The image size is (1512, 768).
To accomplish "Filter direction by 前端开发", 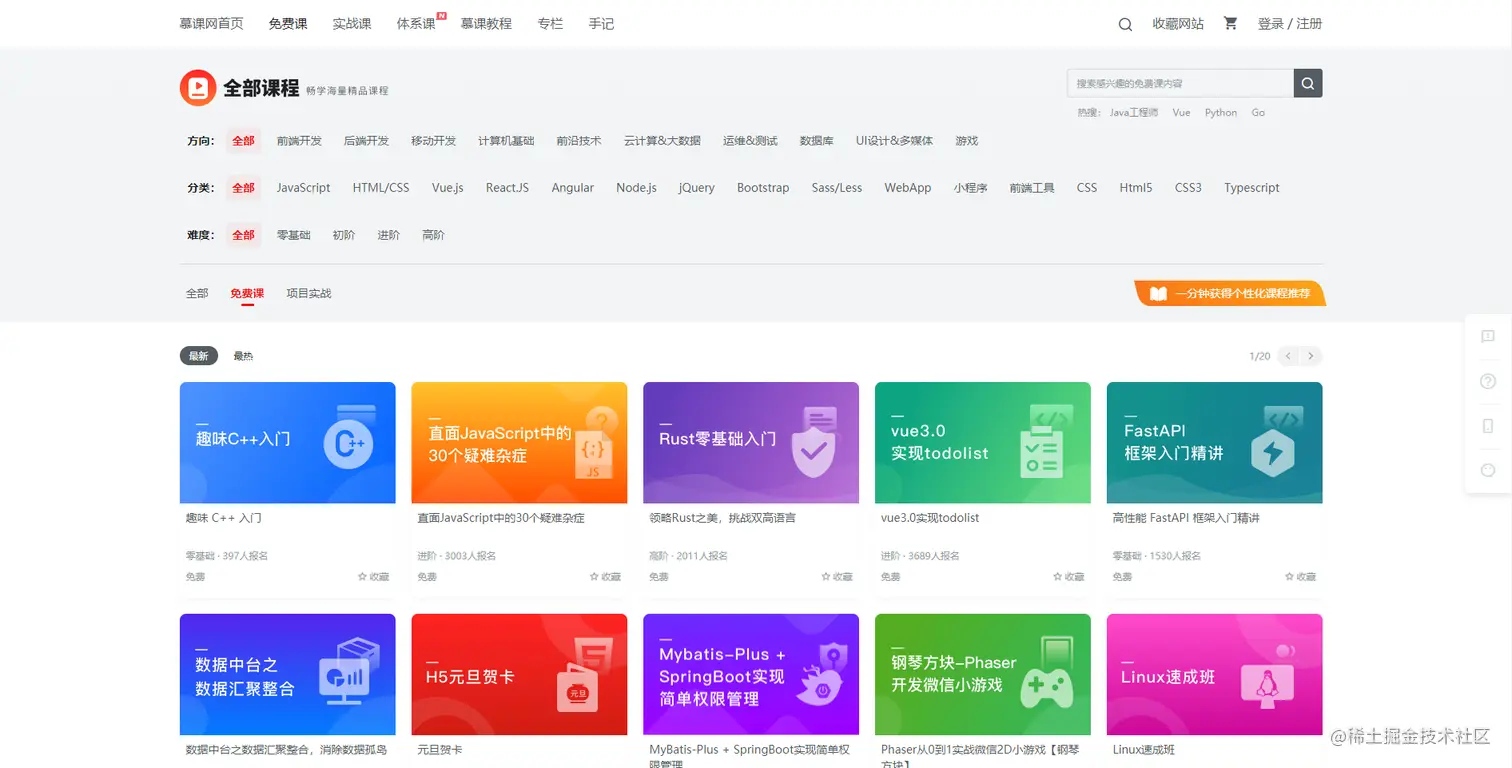I will coord(300,141).
